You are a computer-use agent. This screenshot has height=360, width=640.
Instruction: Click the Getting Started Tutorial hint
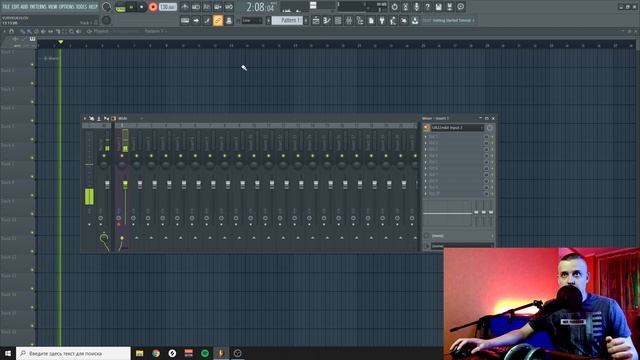(x=453, y=20)
